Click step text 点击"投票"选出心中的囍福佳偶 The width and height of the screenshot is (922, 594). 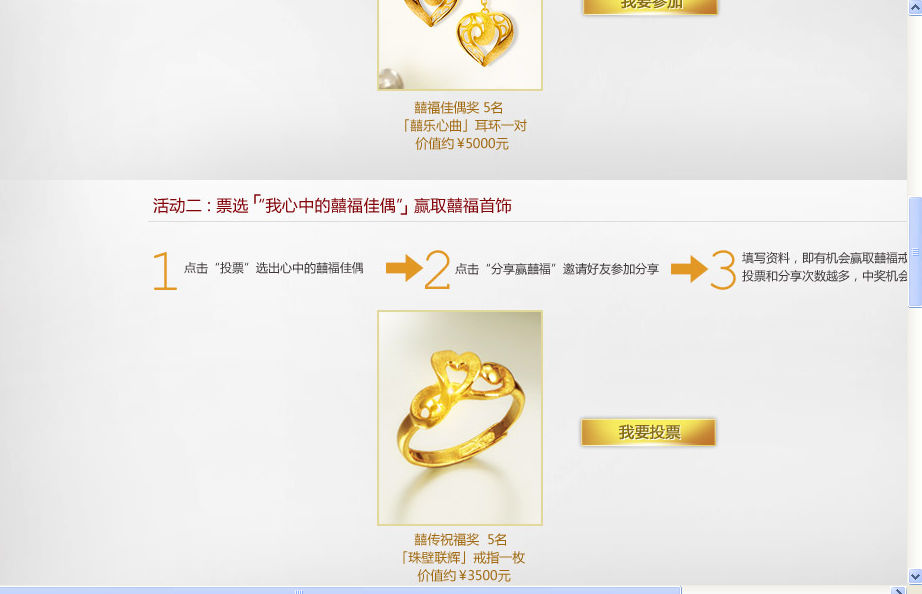[x=273, y=268]
